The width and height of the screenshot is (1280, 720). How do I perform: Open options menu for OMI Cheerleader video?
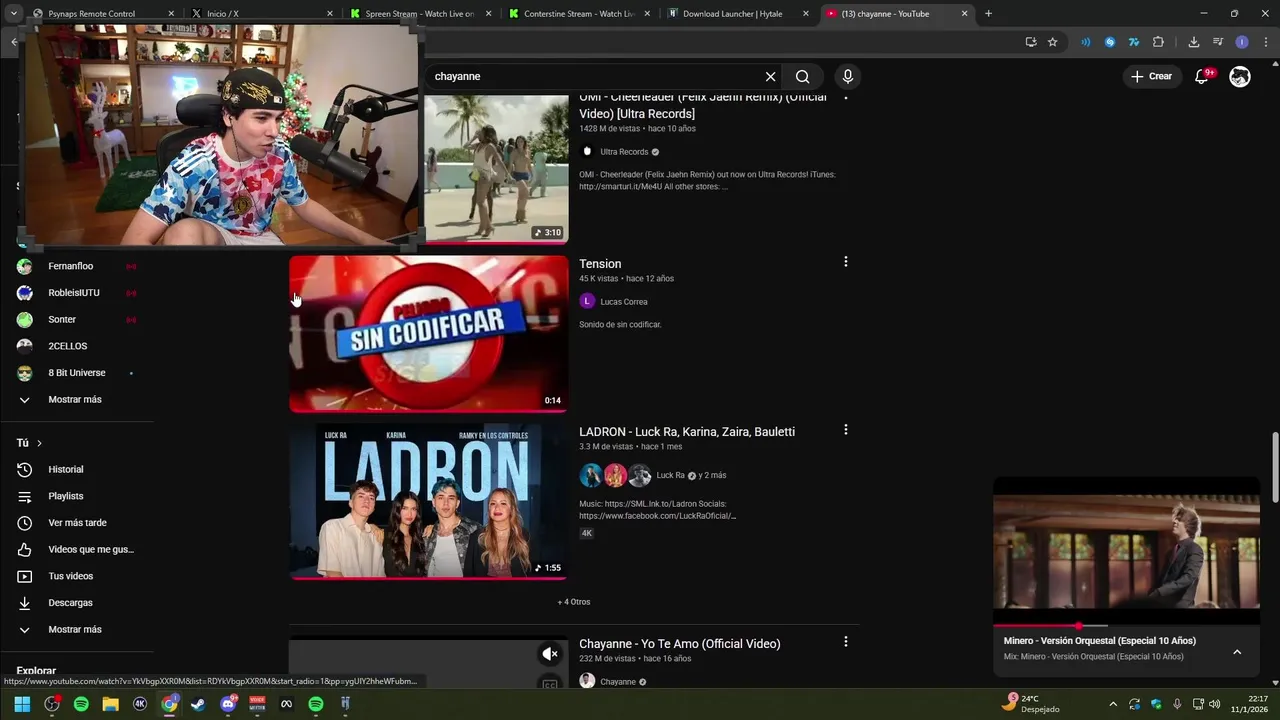pyautogui.click(x=846, y=98)
